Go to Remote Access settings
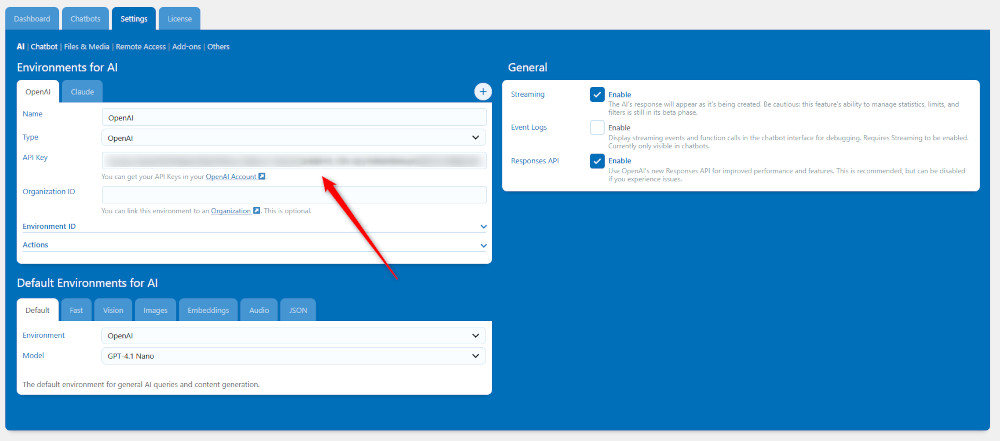Viewport: 1000px width, 441px height. 141,47
